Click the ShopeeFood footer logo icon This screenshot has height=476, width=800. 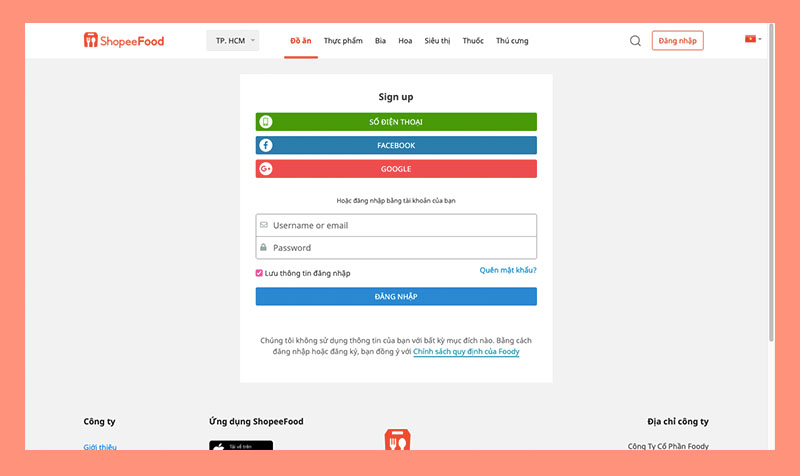(397, 439)
